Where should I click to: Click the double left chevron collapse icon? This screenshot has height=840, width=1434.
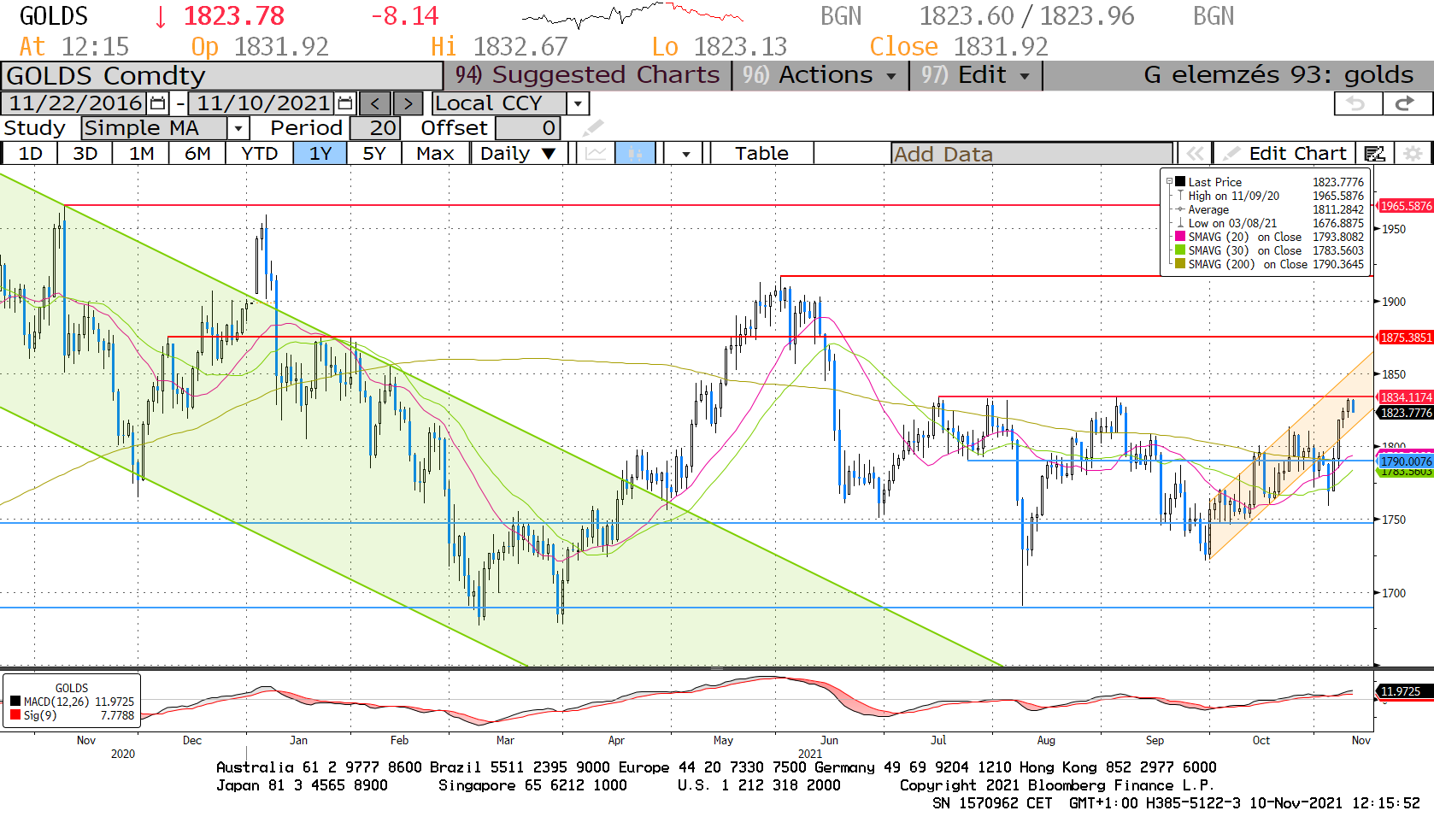1195,154
